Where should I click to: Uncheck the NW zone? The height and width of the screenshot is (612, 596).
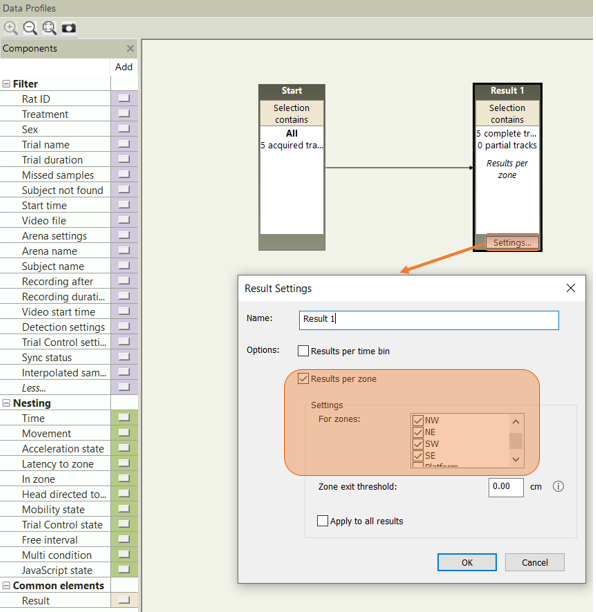point(418,420)
